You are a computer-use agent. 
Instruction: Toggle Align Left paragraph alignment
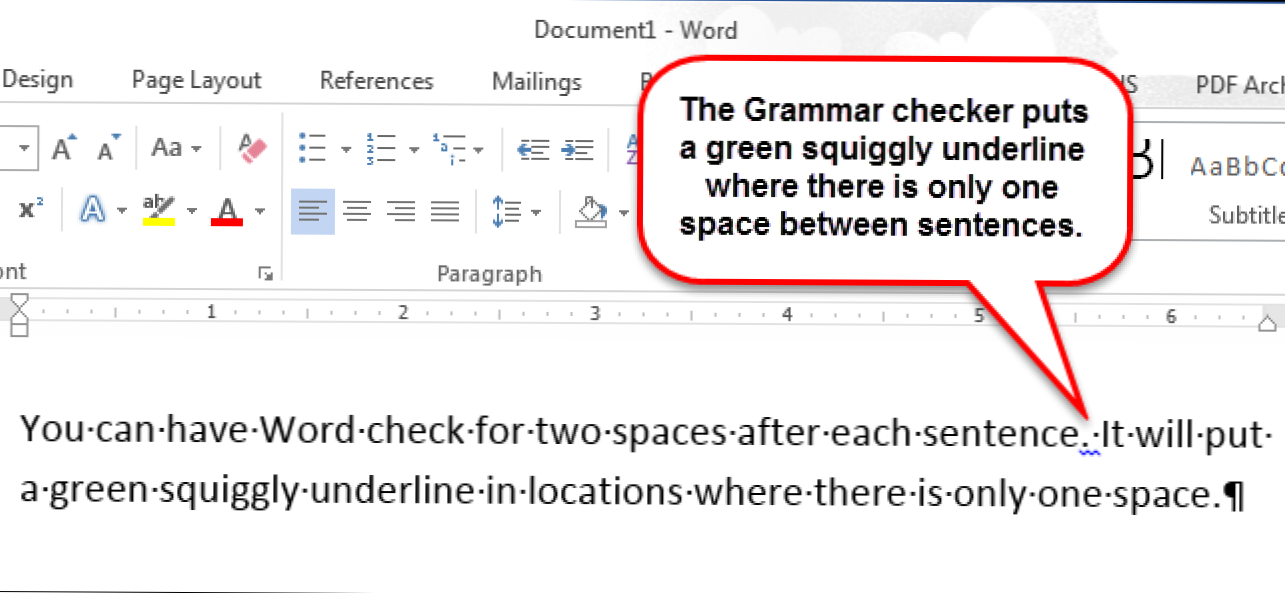313,211
